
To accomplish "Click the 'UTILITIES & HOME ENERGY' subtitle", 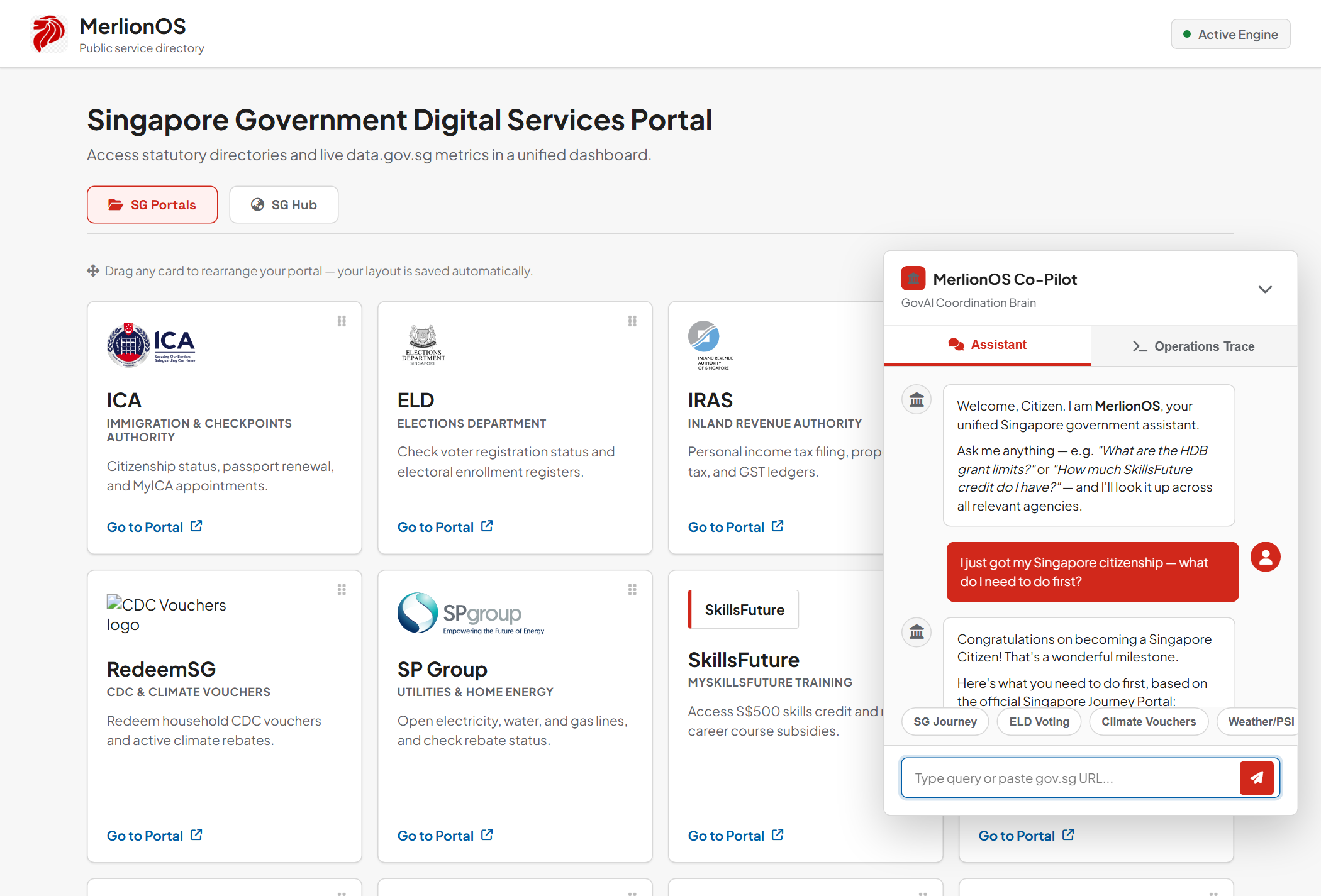I will pyautogui.click(x=476, y=692).
